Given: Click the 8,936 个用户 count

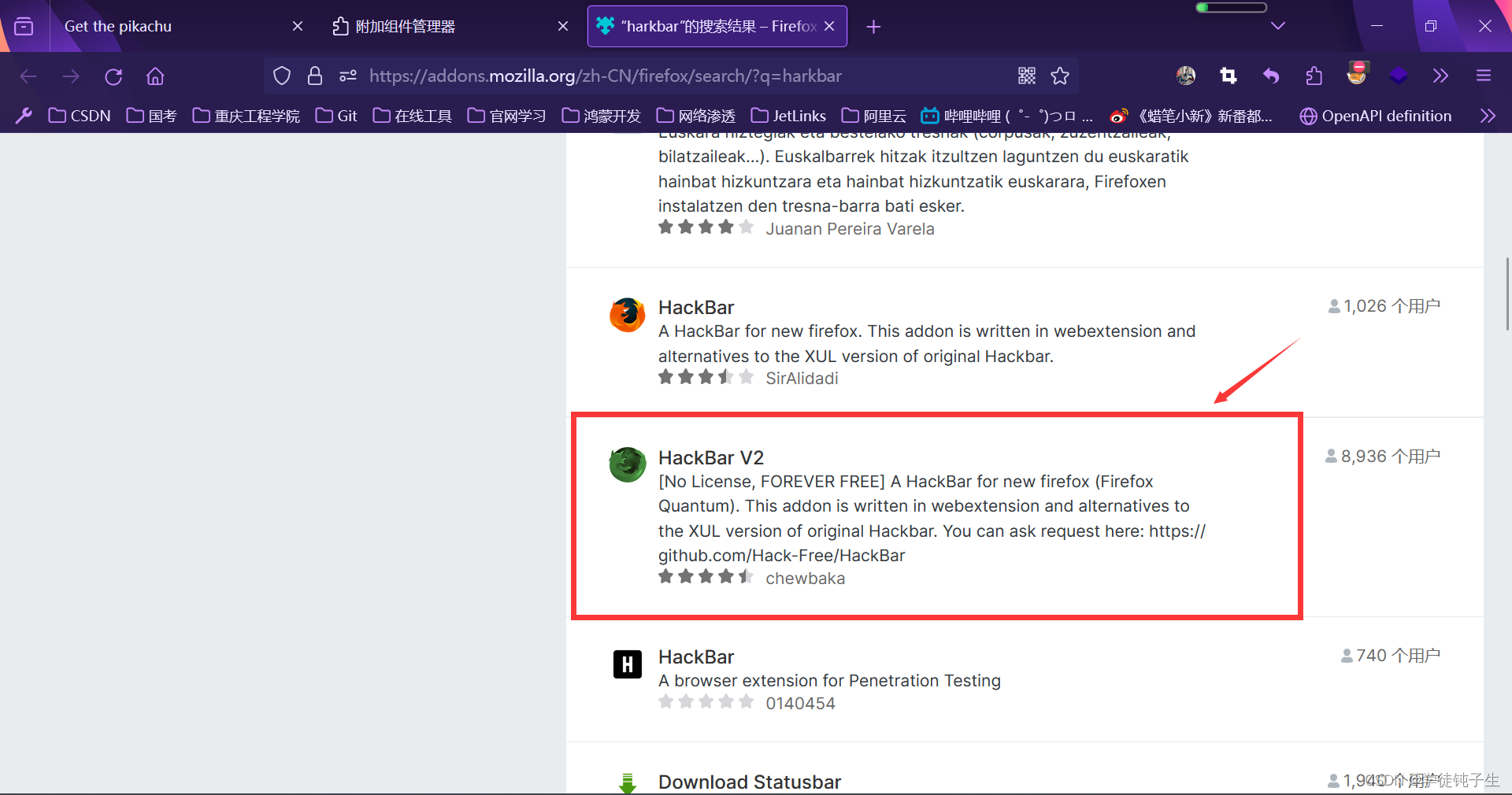Looking at the screenshot, I should [1383, 457].
